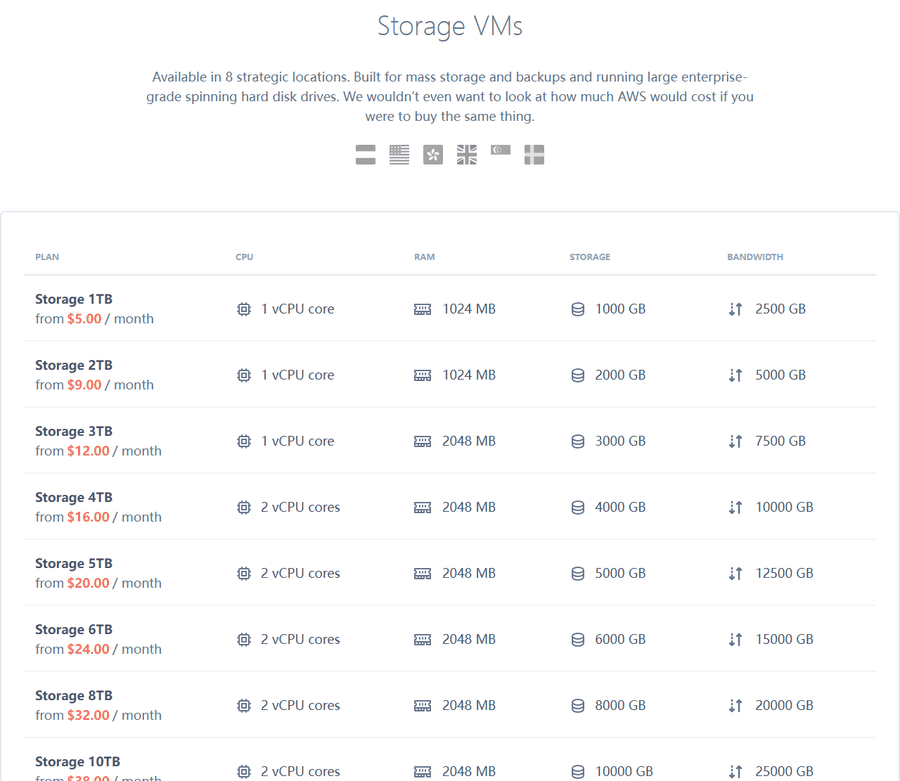The height and width of the screenshot is (781, 900).
Task: Click the Storage VMs page heading
Action: point(450,26)
